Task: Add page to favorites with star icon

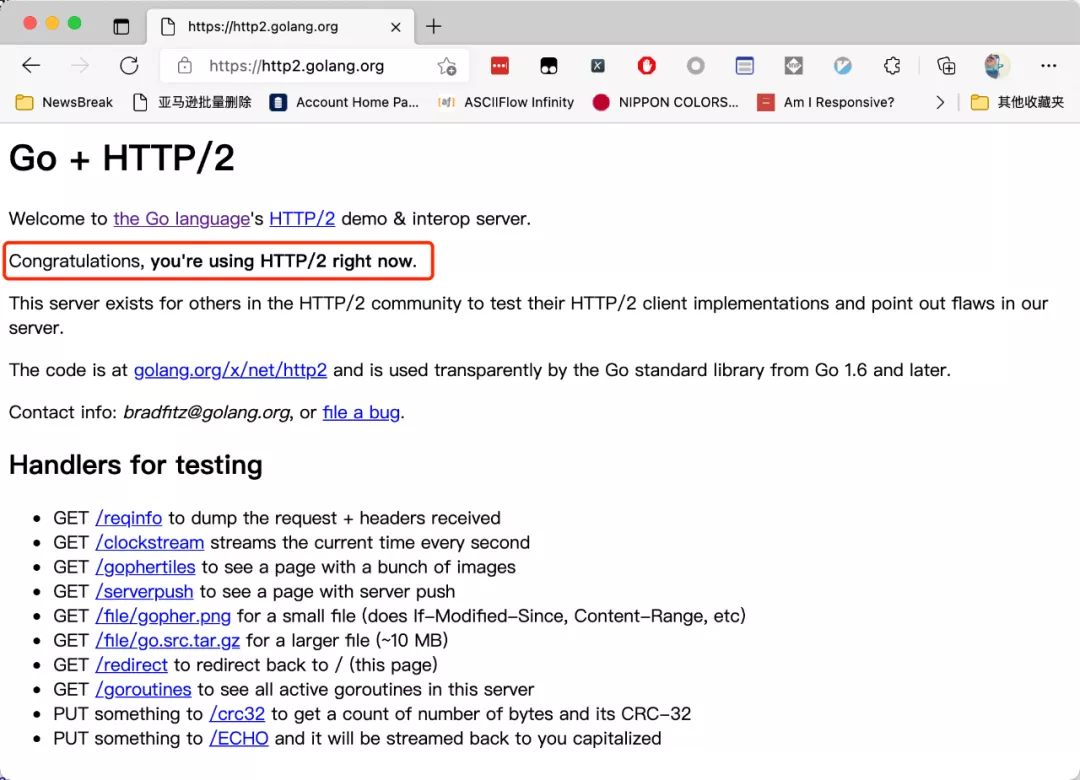Action: (x=447, y=65)
